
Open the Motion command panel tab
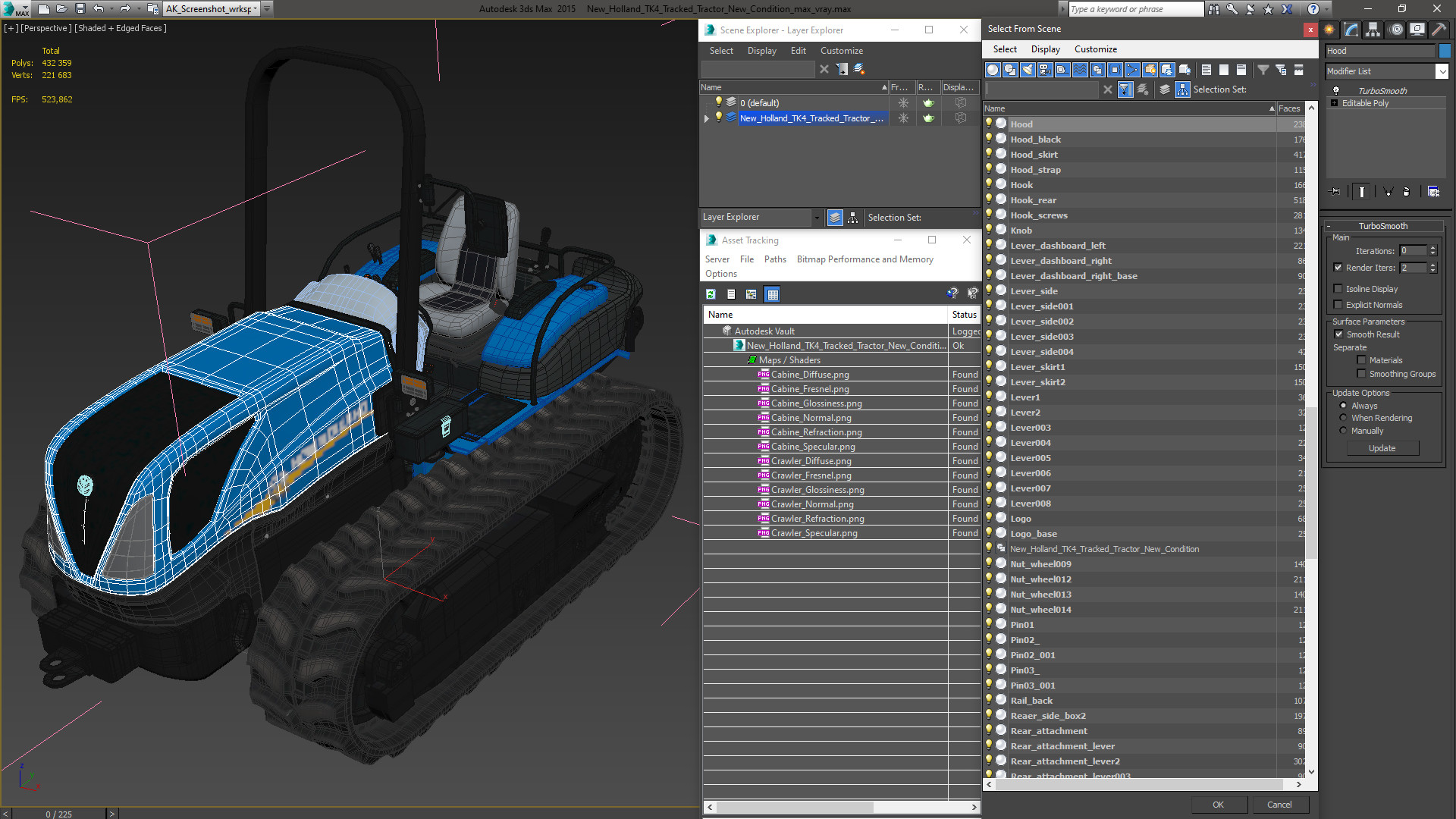[x=1396, y=30]
